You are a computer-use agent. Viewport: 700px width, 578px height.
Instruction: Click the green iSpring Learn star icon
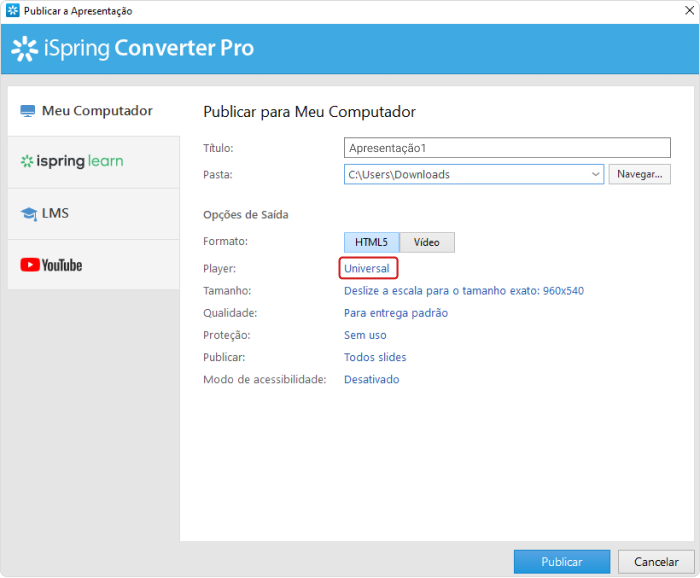click(x=27, y=161)
